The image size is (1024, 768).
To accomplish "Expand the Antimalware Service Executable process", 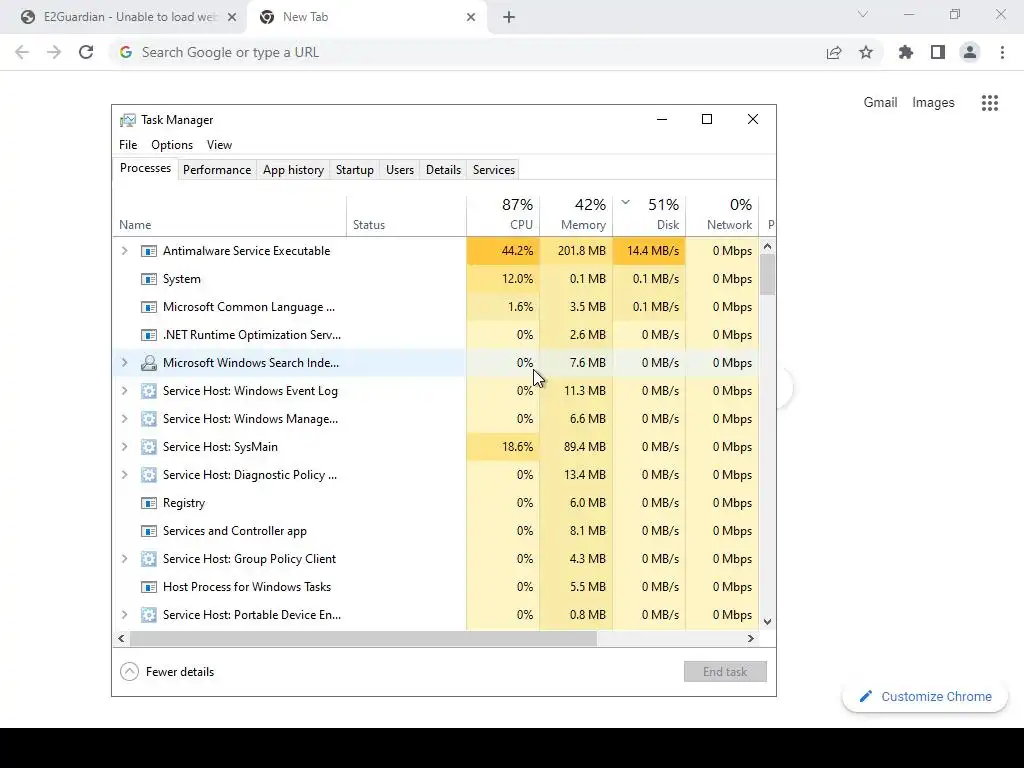I will (125, 251).
